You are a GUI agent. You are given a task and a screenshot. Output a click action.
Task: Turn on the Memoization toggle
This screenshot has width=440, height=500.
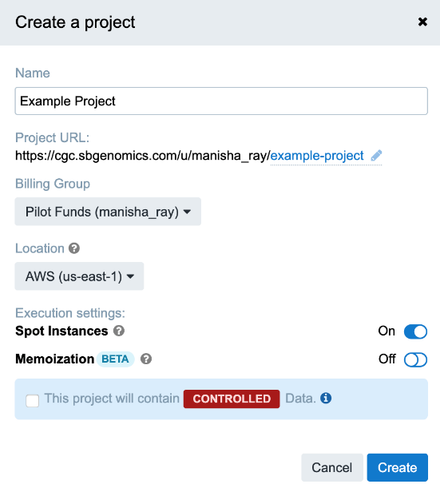coord(415,359)
